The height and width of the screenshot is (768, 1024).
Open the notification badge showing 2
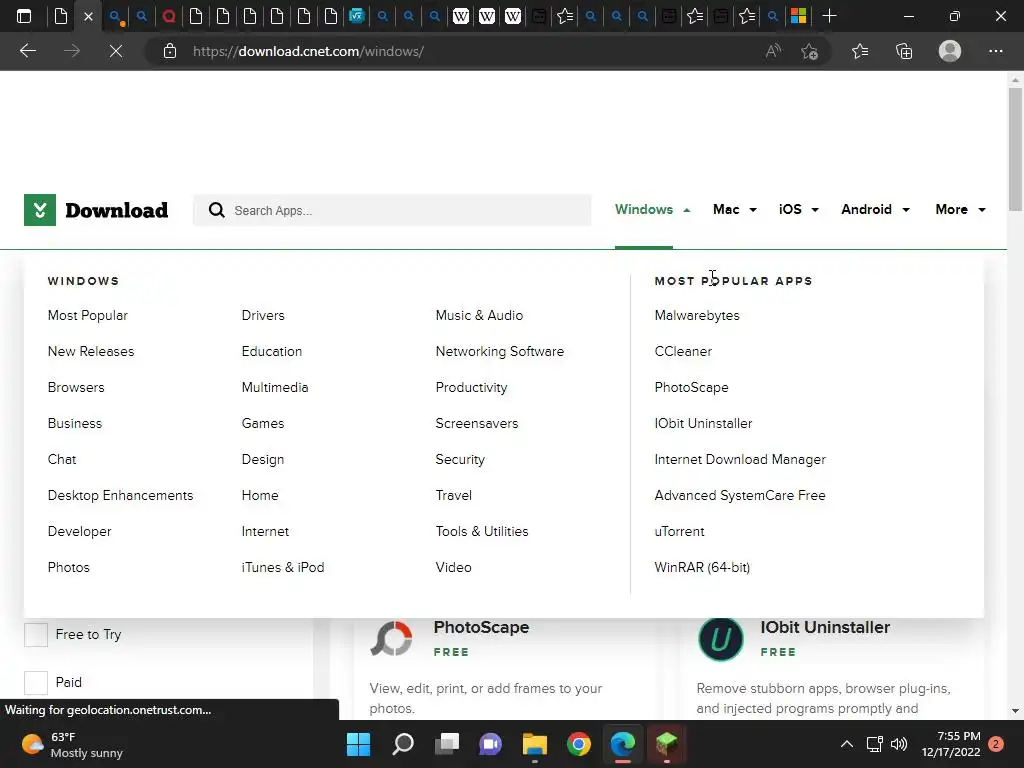tap(996, 744)
